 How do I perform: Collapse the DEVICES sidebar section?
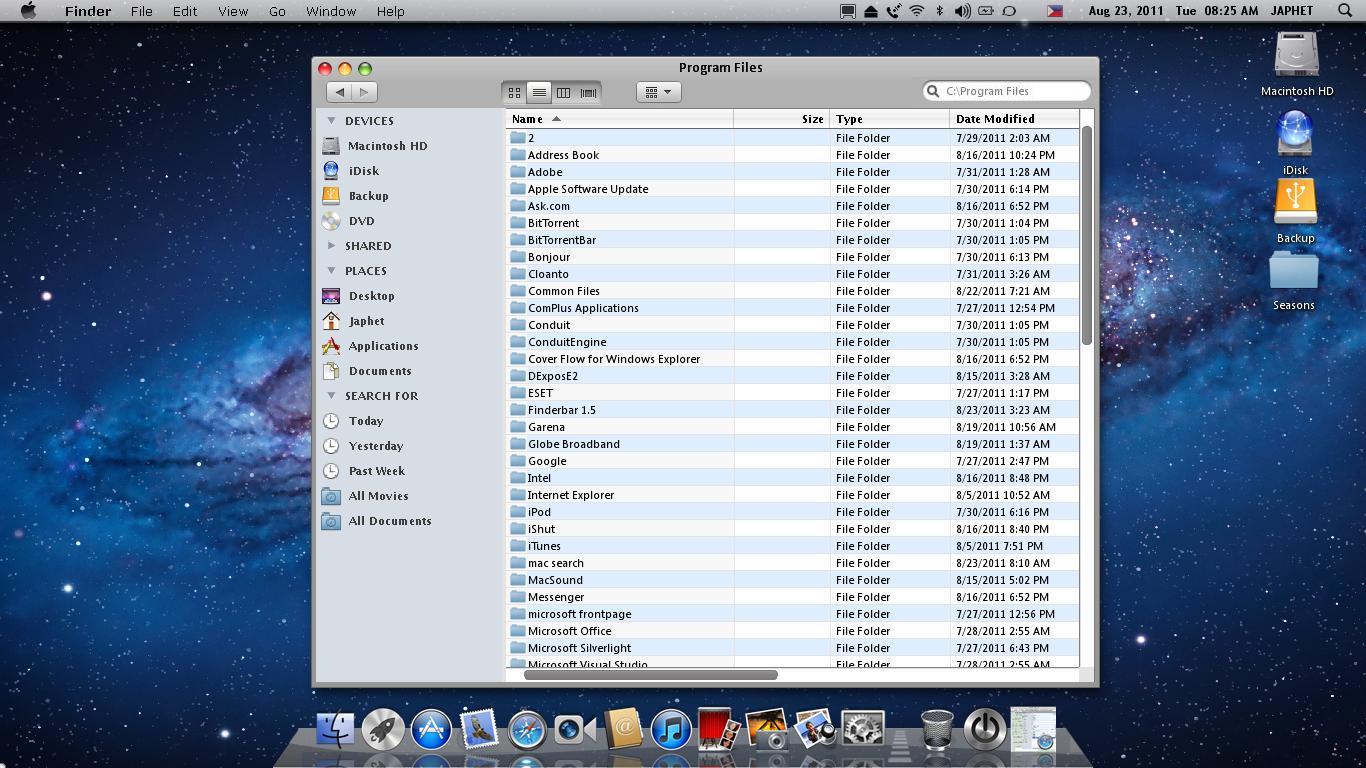tap(332, 121)
